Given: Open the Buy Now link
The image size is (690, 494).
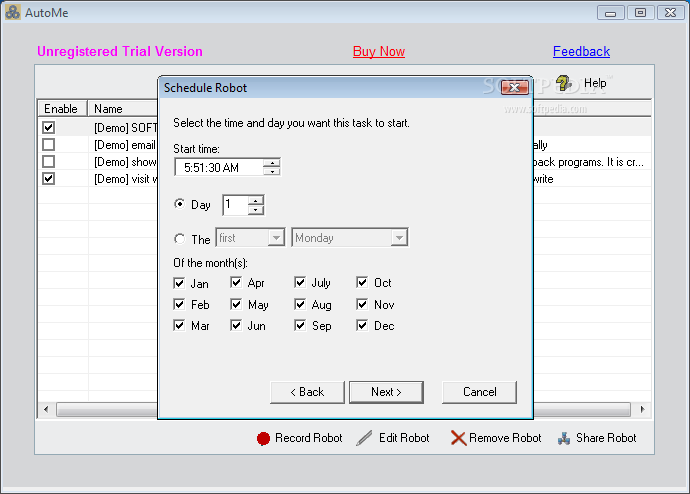Looking at the screenshot, I should pos(379,51).
